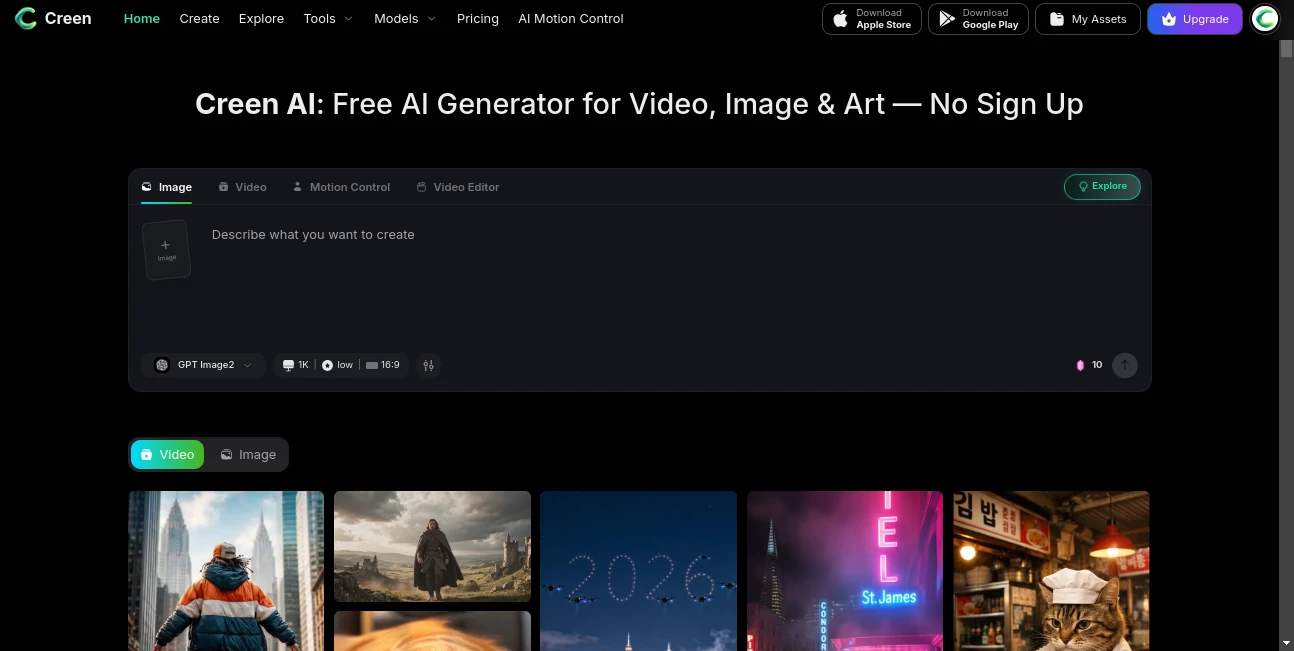Click the 'Creen AI: Free AI Generator' heading
This screenshot has width=1294, height=651.
pyautogui.click(x=639, y=104)
